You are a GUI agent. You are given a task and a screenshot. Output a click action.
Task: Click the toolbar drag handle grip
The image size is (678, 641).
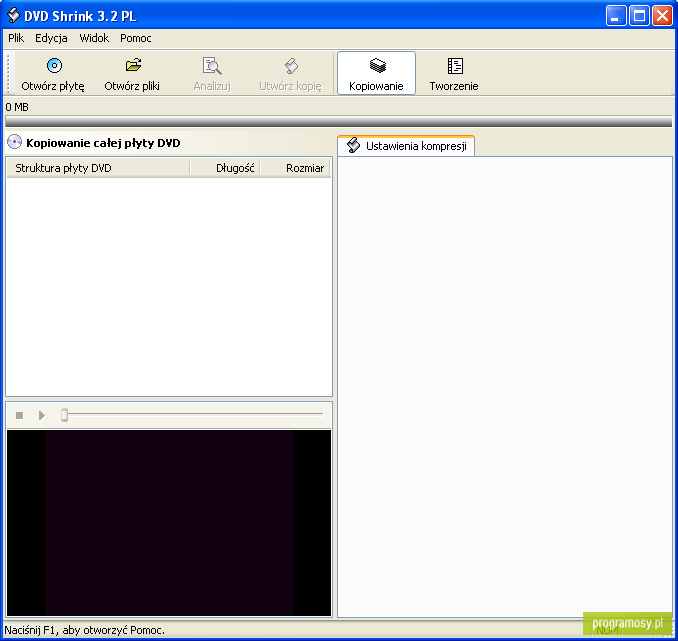(x=9, y=73)
